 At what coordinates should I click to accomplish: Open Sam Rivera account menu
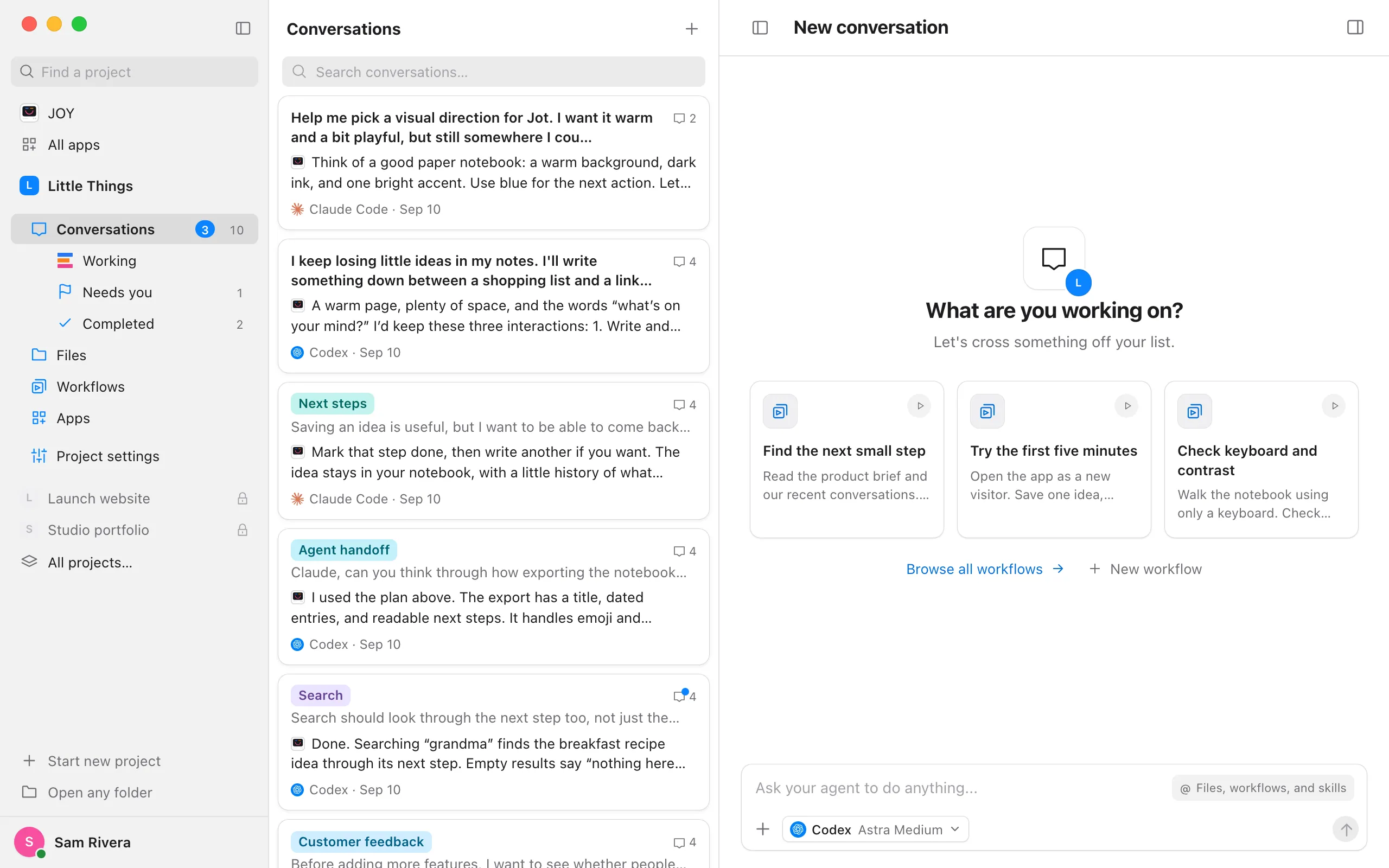point(135,842)
